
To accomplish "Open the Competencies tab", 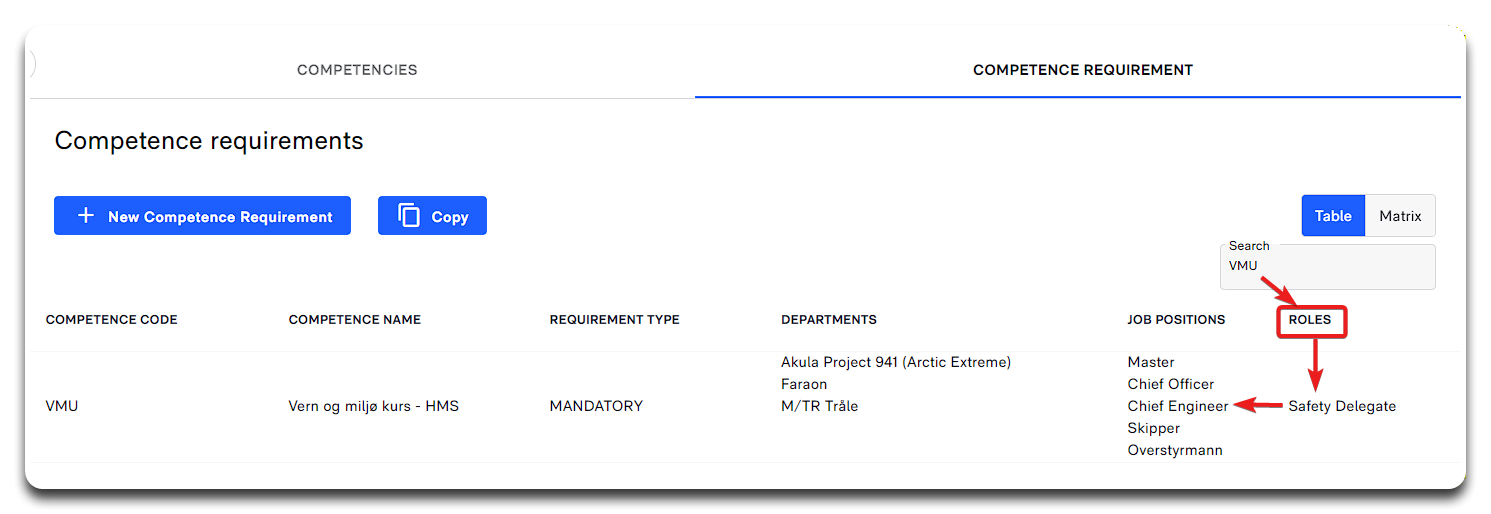I will click(x=357, y=70).
